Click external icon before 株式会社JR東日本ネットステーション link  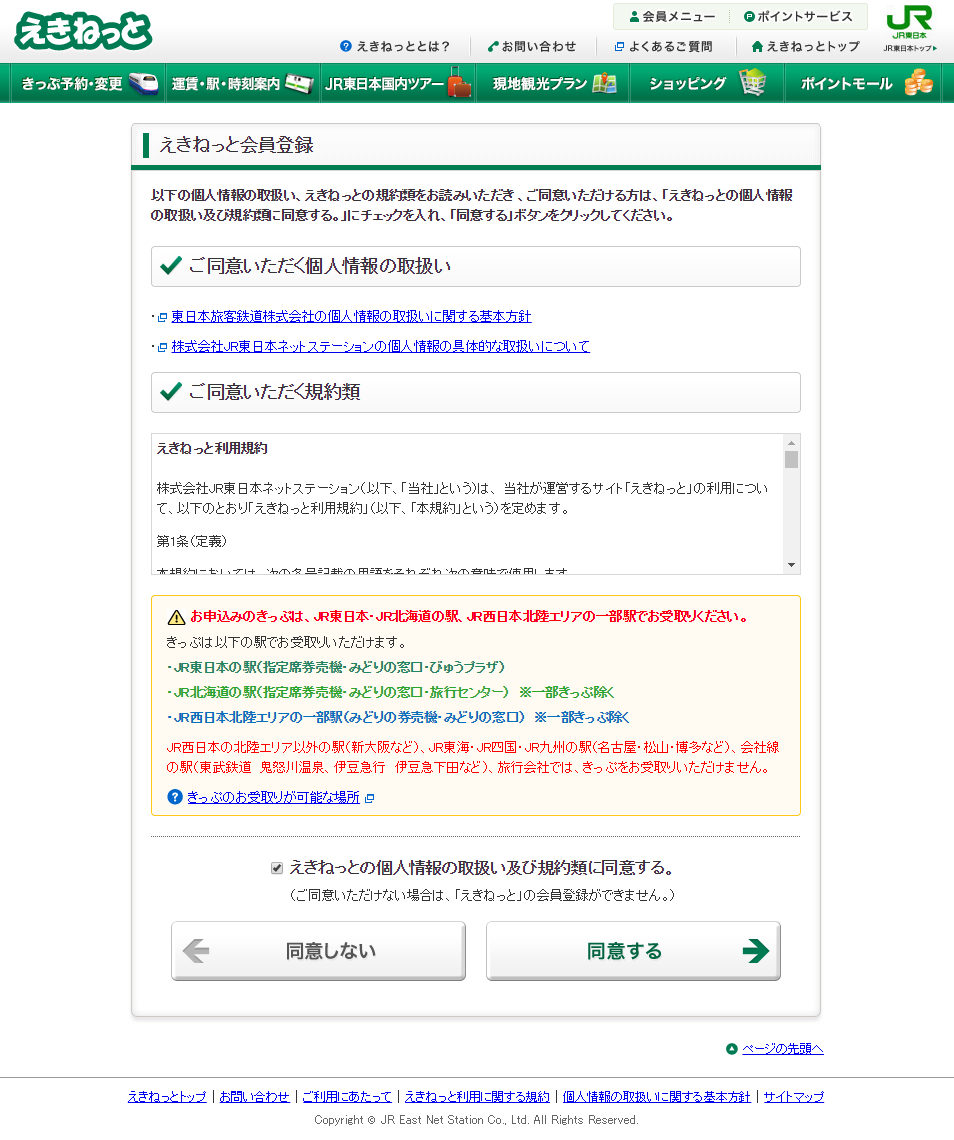tap(163, 347)
